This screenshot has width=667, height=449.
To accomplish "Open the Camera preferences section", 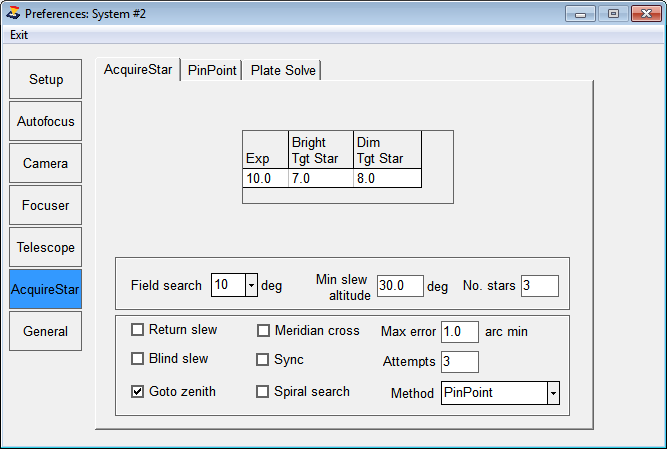I will click(46, 163).
